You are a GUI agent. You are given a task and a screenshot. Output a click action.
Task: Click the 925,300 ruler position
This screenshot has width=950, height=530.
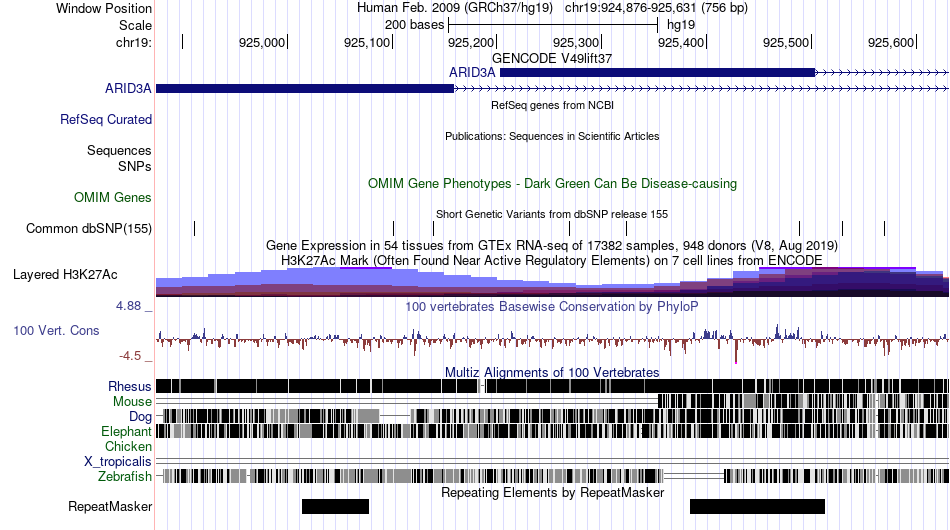(576, 42)
